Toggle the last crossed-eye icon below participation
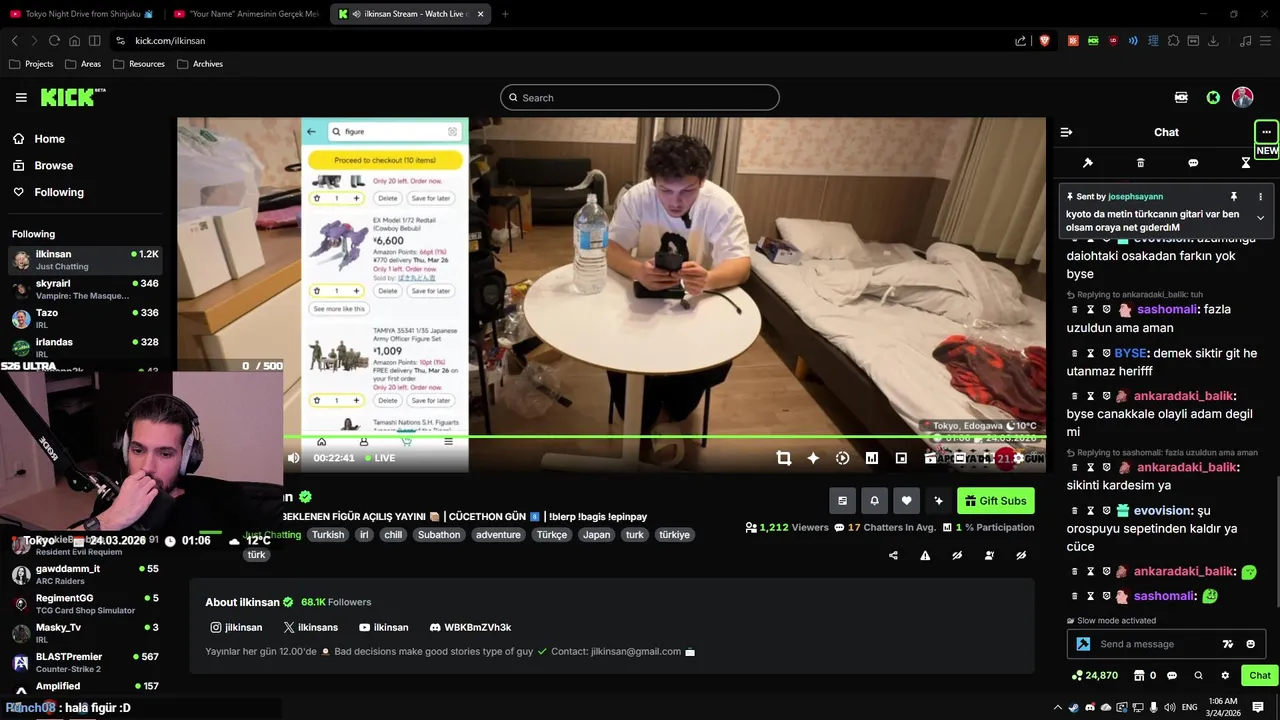The image size is (1280, 720). (x=1021, y=555)
